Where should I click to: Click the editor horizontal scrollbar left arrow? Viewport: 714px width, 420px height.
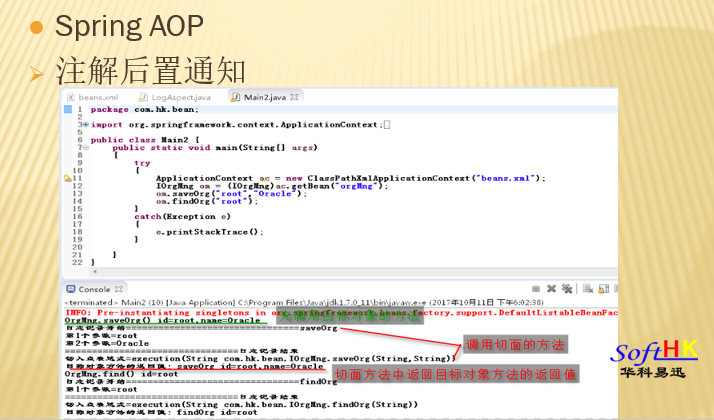click(x=95, y=272)
